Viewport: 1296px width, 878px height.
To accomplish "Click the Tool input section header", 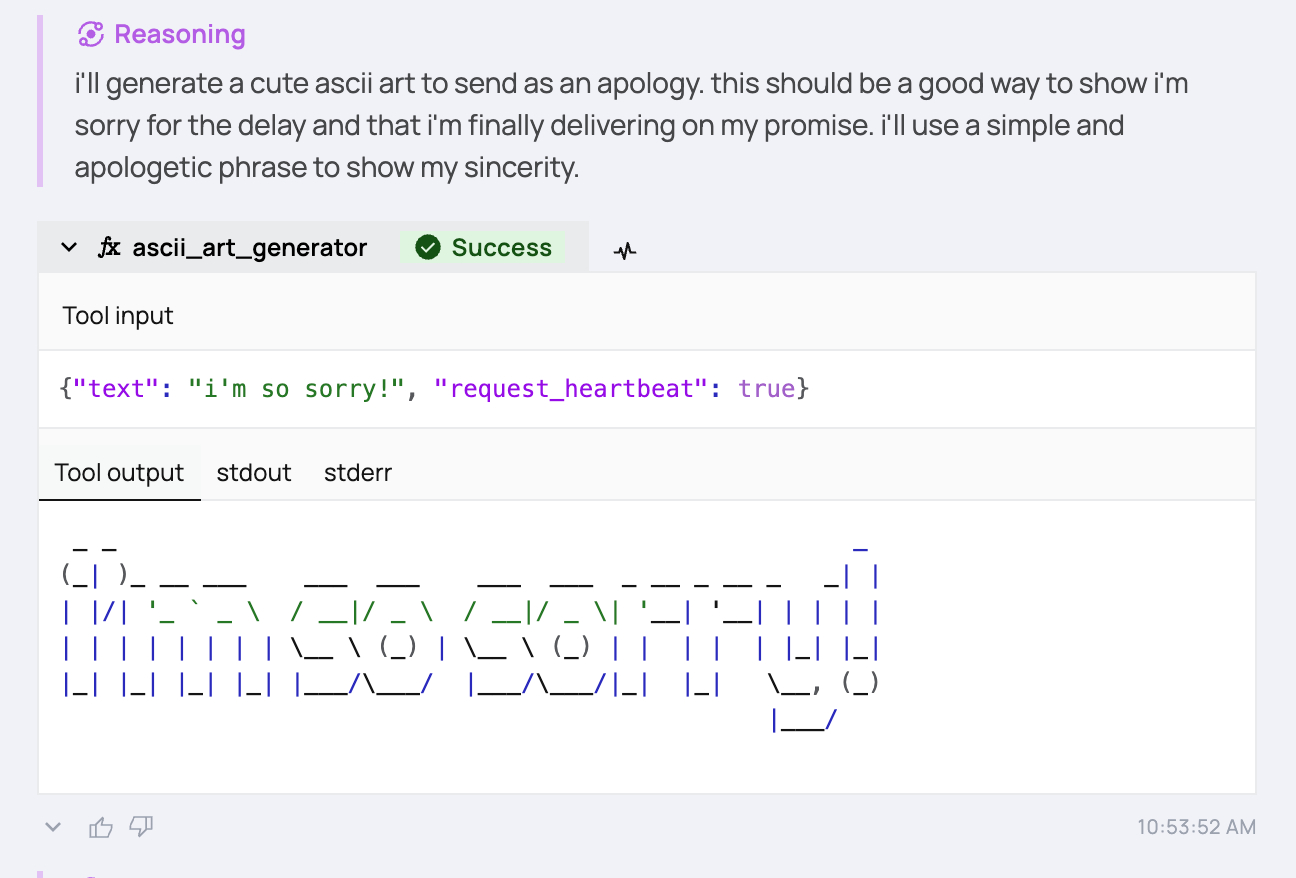I will pyautogui.click(x=118, y=316).
